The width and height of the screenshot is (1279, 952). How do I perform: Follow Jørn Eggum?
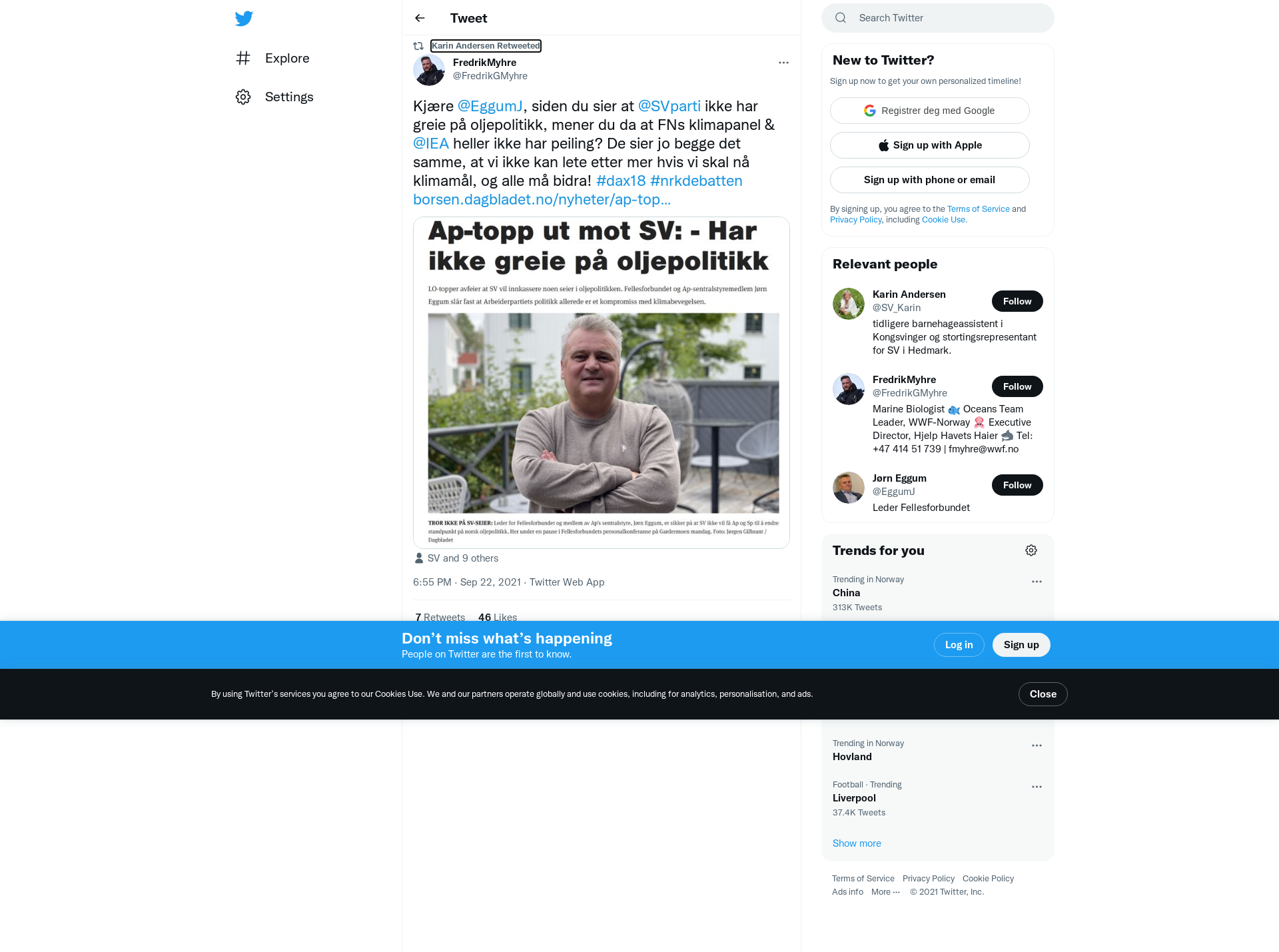(1017, 485)
